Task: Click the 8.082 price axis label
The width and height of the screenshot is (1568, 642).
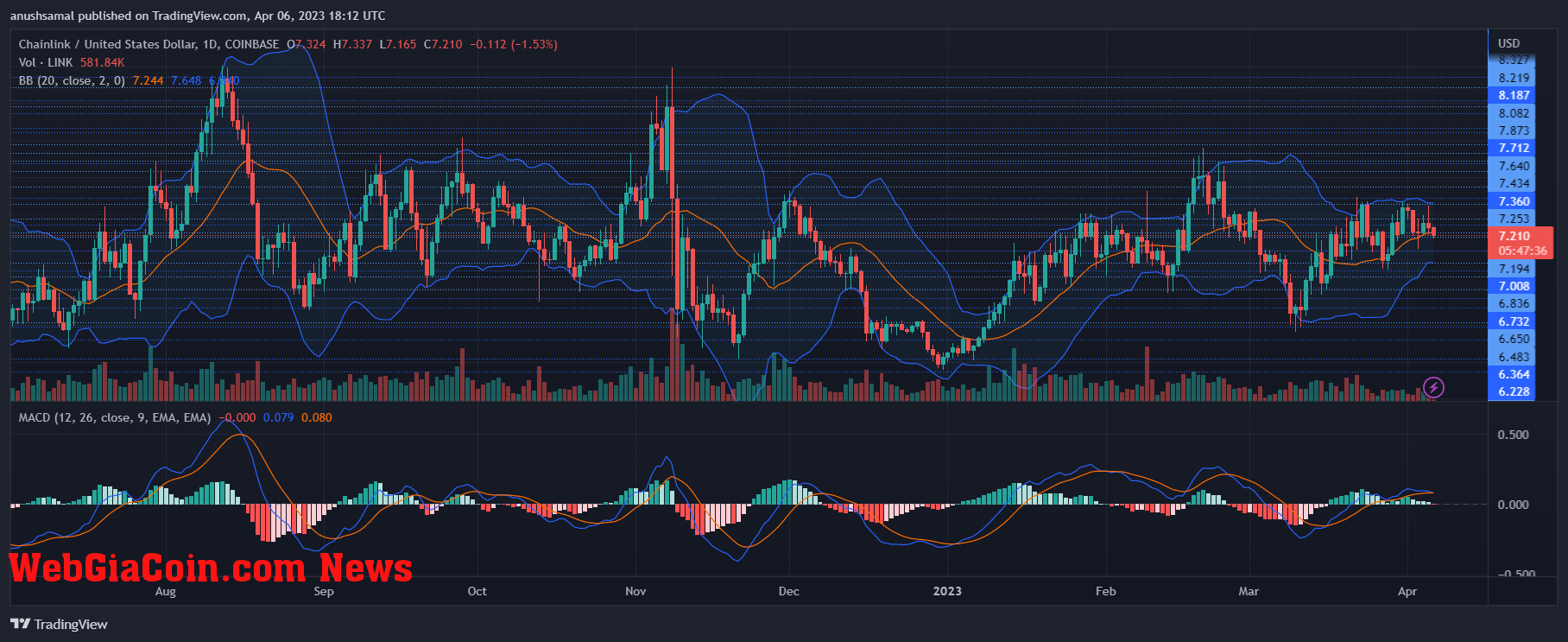Action: click(1514, 113)
